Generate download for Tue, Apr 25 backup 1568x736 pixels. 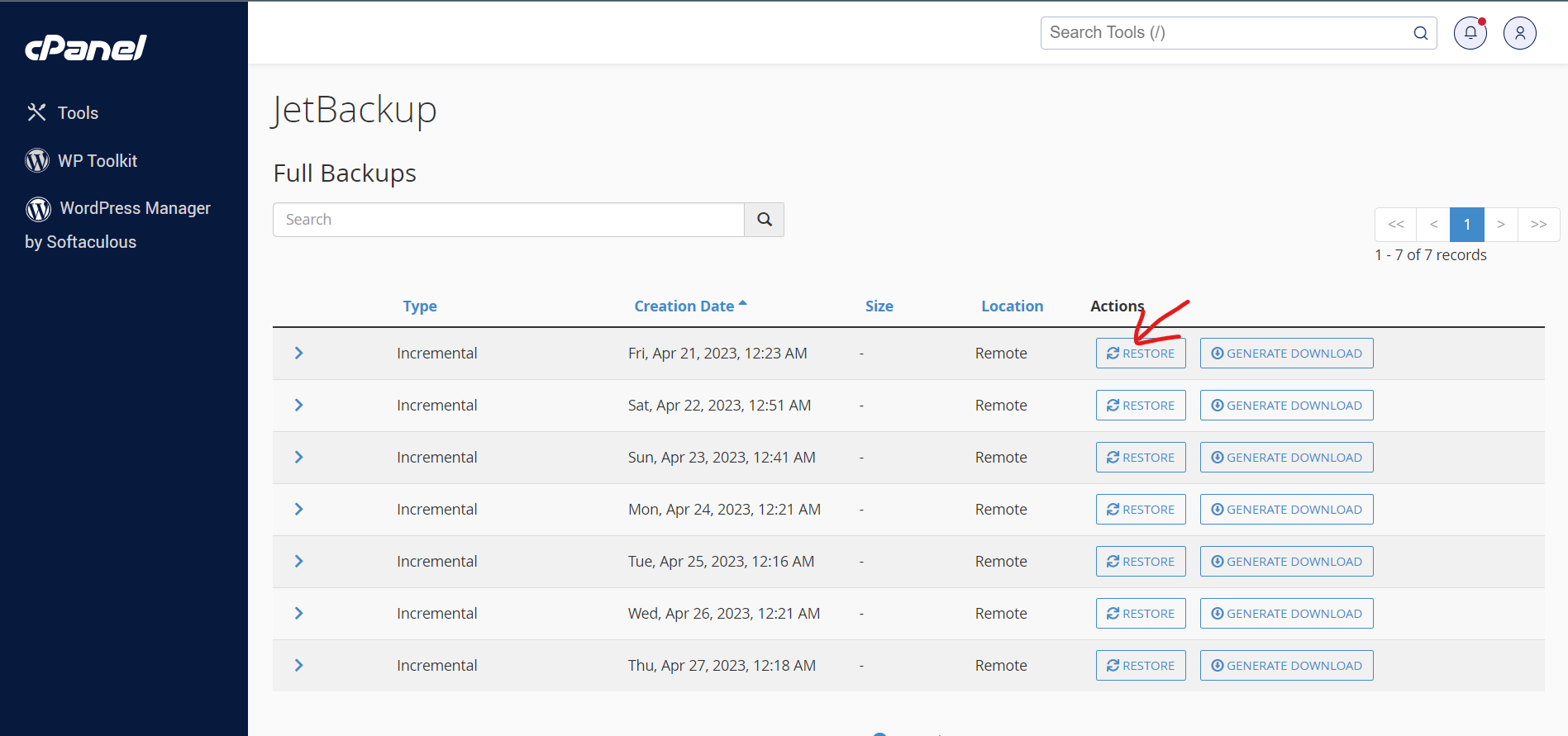(x=1287, y=562)
